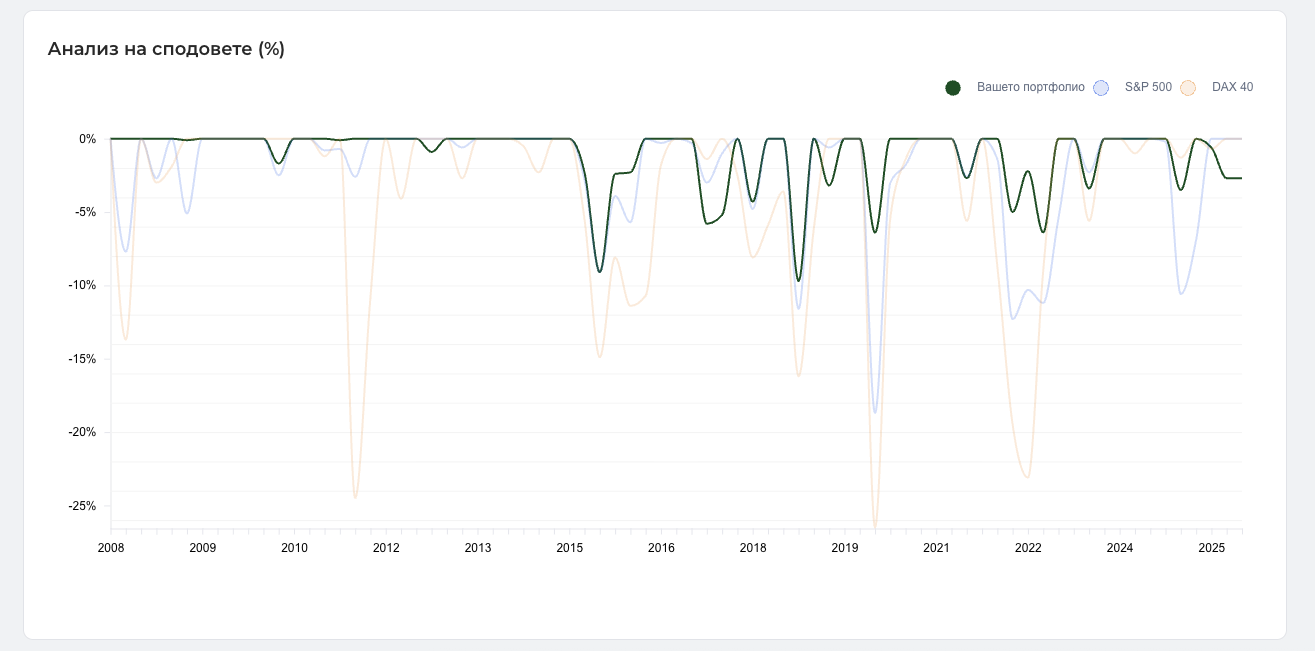
Task: Select the 2025 year label on the axis
Action: [1212, 548]
